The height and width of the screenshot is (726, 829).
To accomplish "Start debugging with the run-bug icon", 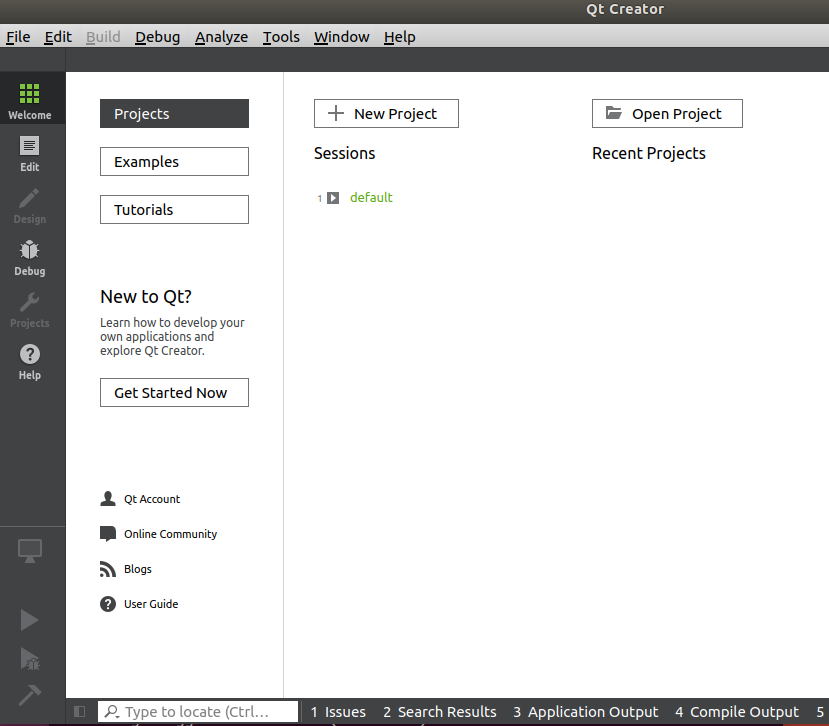I will (x=30, y=659).
